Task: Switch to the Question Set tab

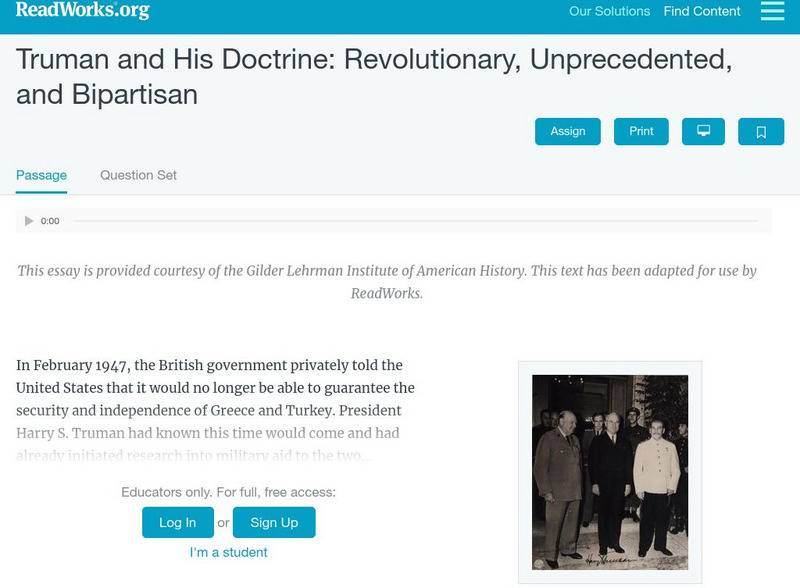Action: tap(138, 175)
